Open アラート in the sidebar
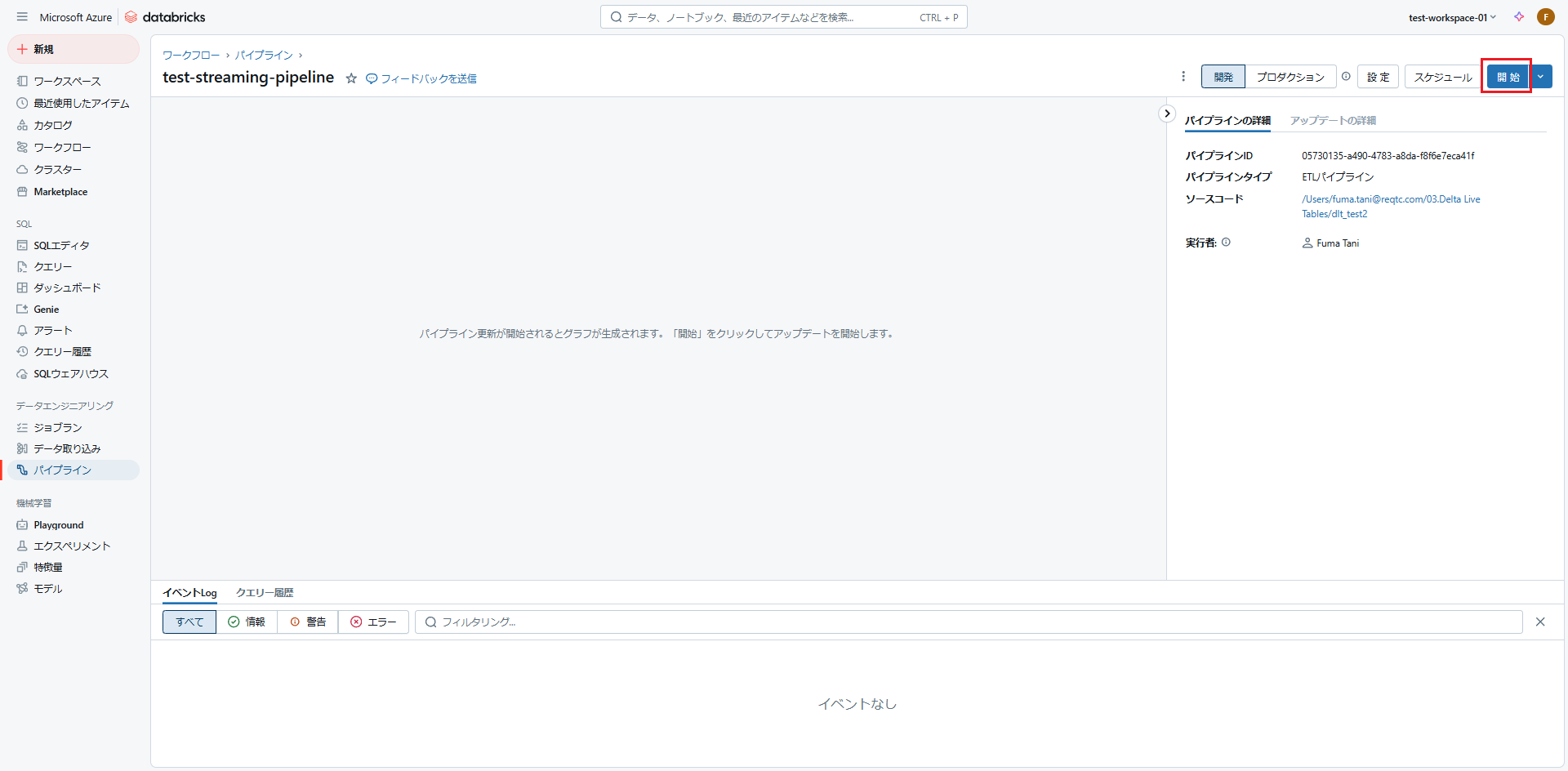 click(73, 330)
